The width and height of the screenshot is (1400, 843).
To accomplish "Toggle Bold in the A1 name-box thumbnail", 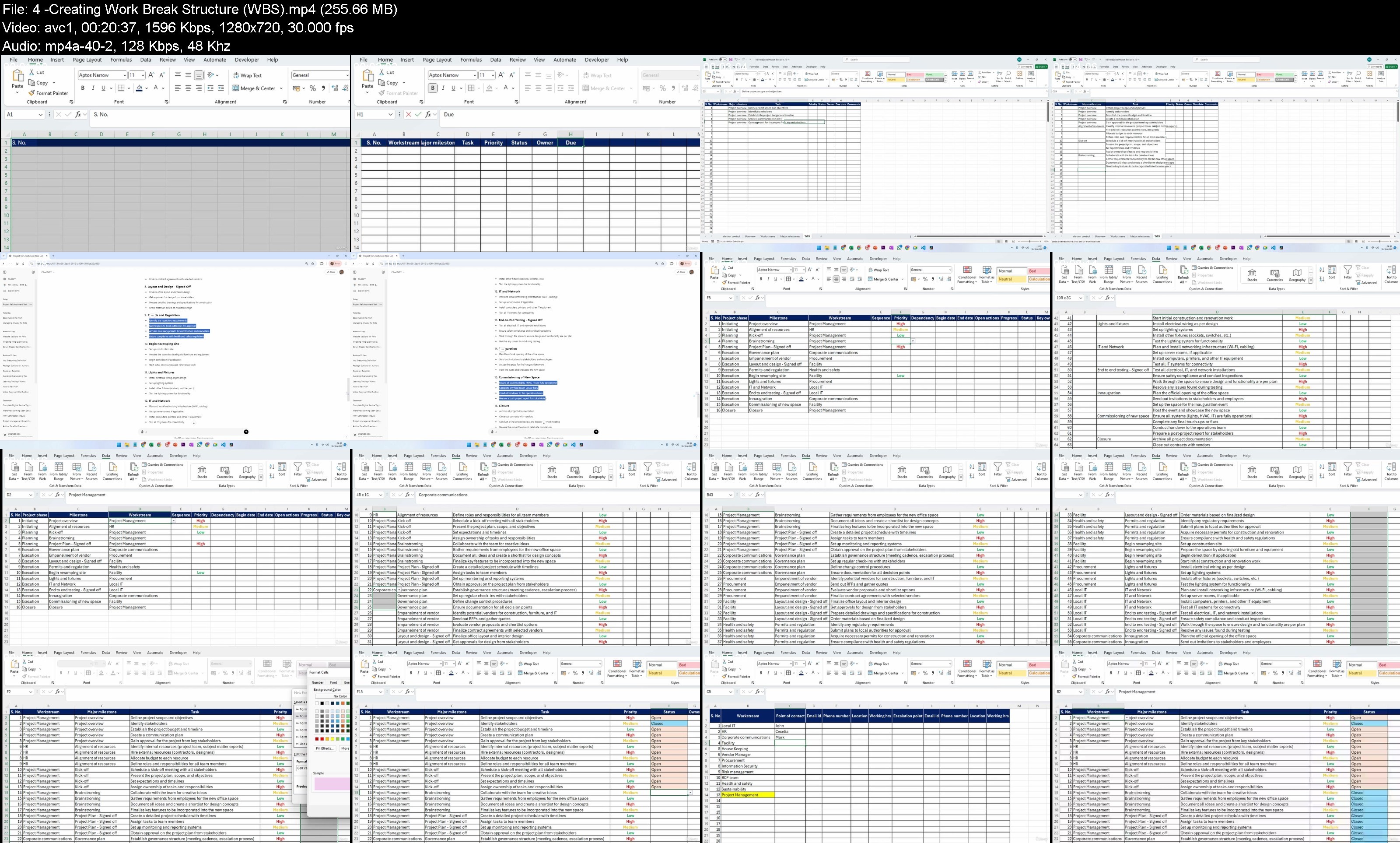I will tap(83, 88).
